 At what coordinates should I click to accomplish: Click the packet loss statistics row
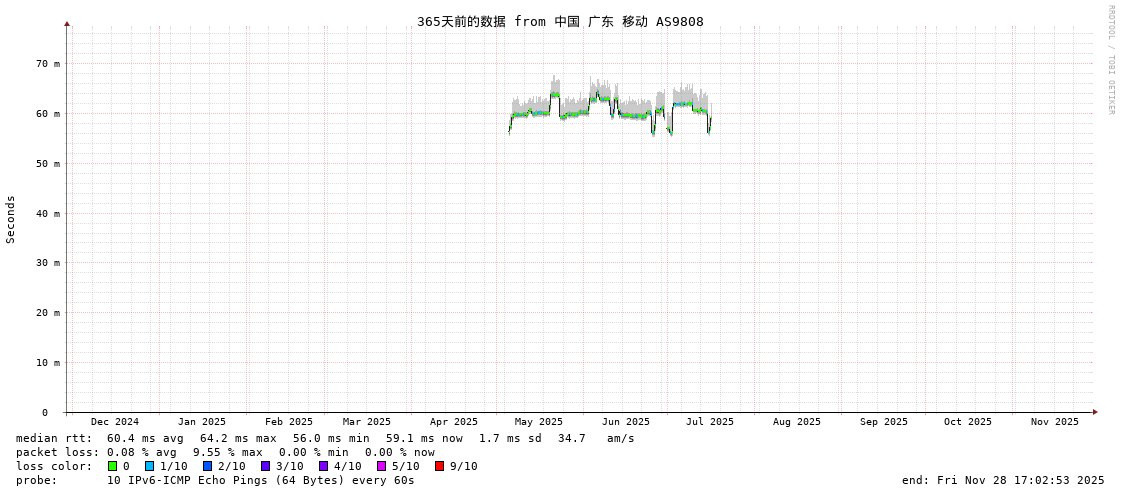pyautogui.click(x=225, y=452)
